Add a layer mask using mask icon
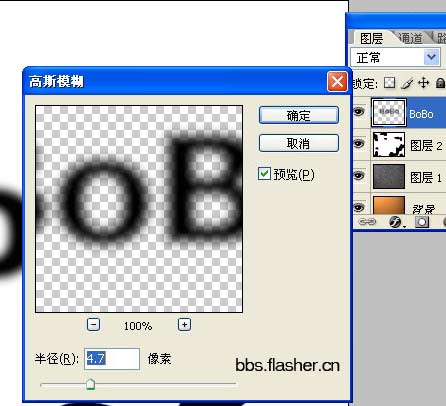This screenshot has height=406, width=446. (x=422, y=222)
